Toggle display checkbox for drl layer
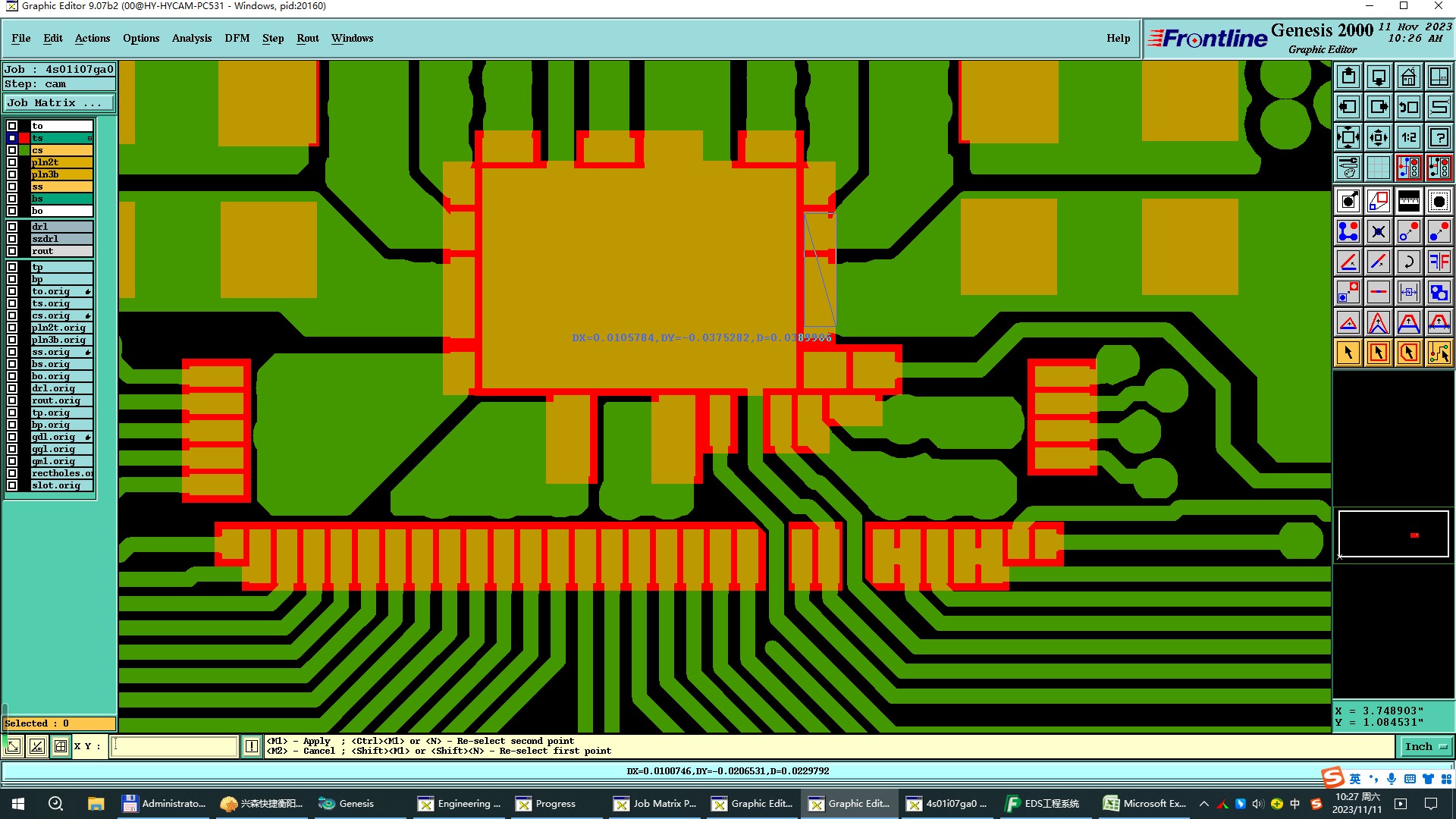The image size is (1456, 819). [x=12, y=227]
